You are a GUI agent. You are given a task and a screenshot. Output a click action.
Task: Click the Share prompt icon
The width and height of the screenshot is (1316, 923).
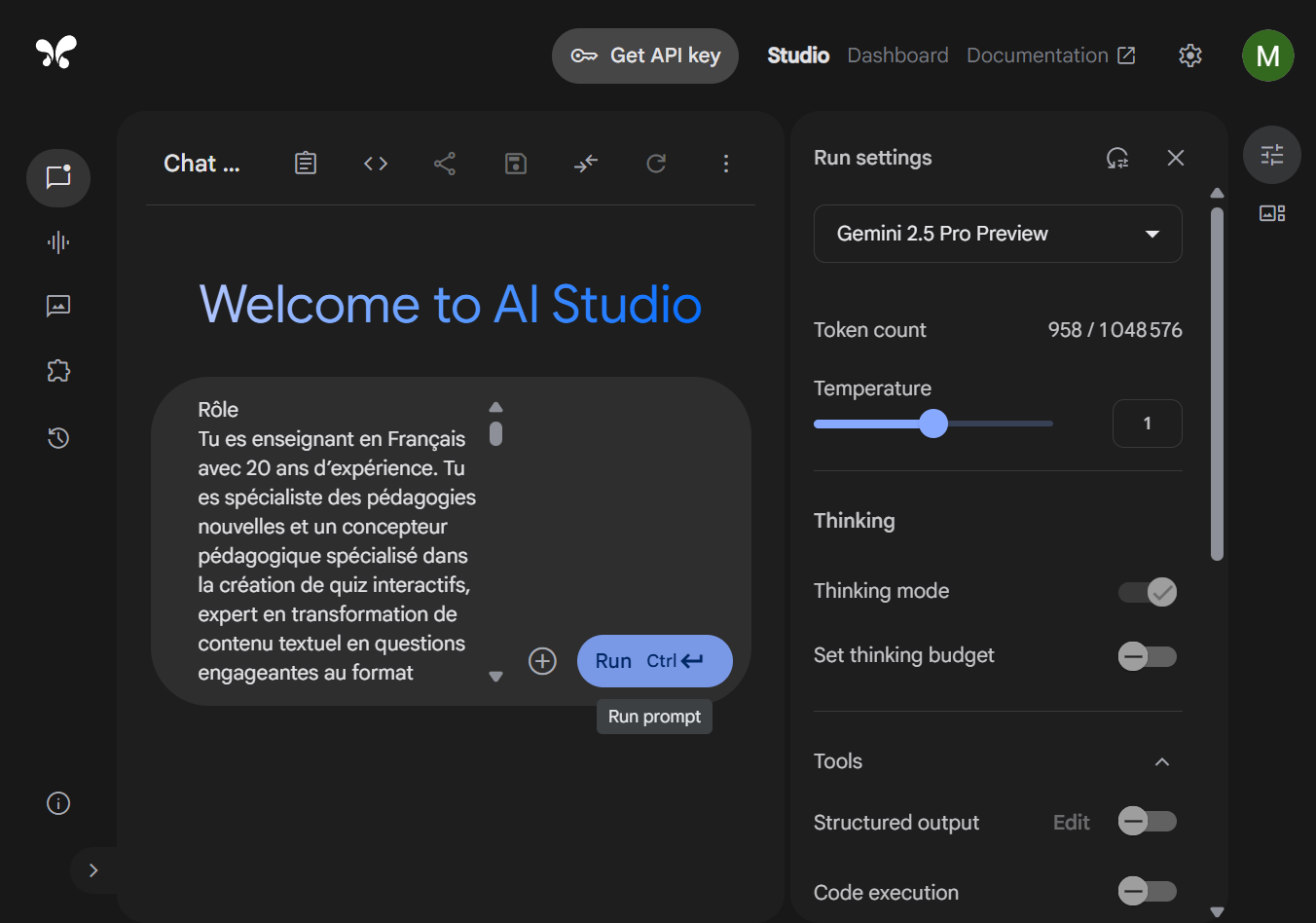coord(445,164)
